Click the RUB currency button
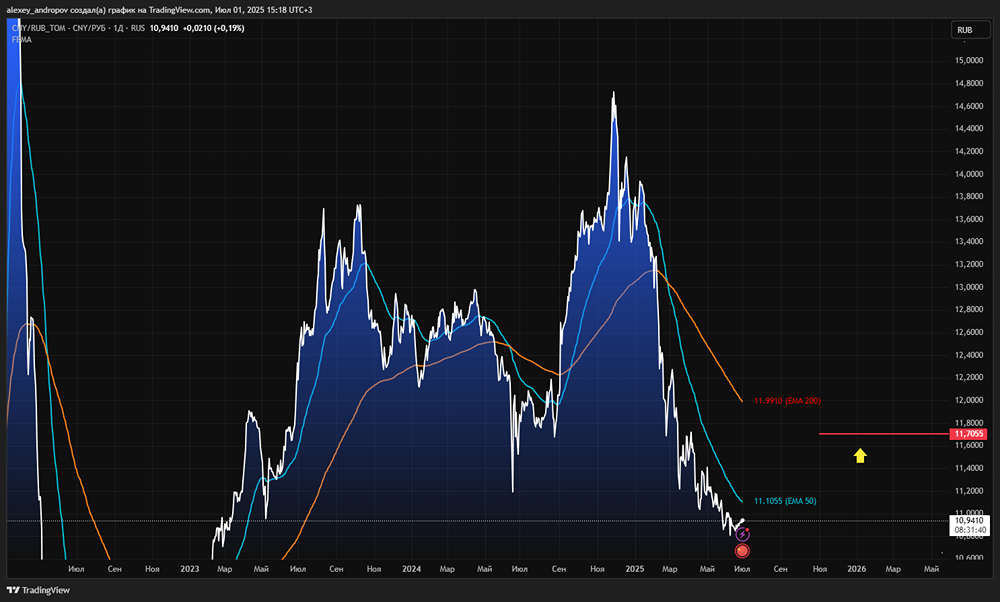1000x602 pixels. (x=969, y=30)
